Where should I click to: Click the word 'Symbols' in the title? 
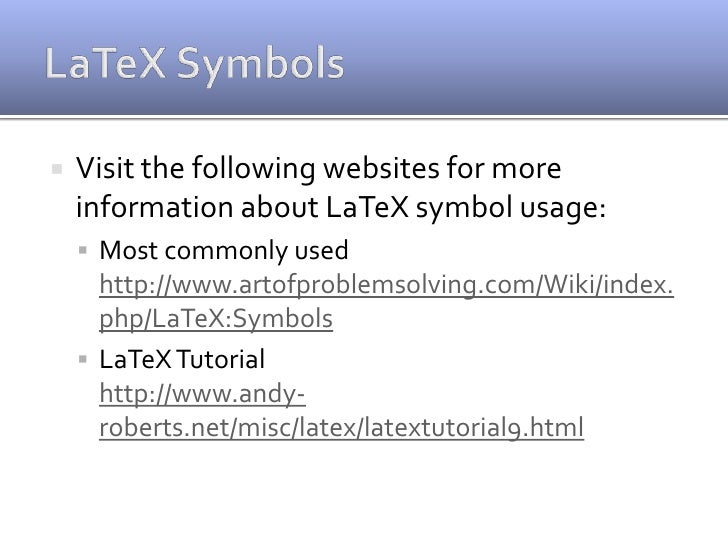[x=260, y=65]
